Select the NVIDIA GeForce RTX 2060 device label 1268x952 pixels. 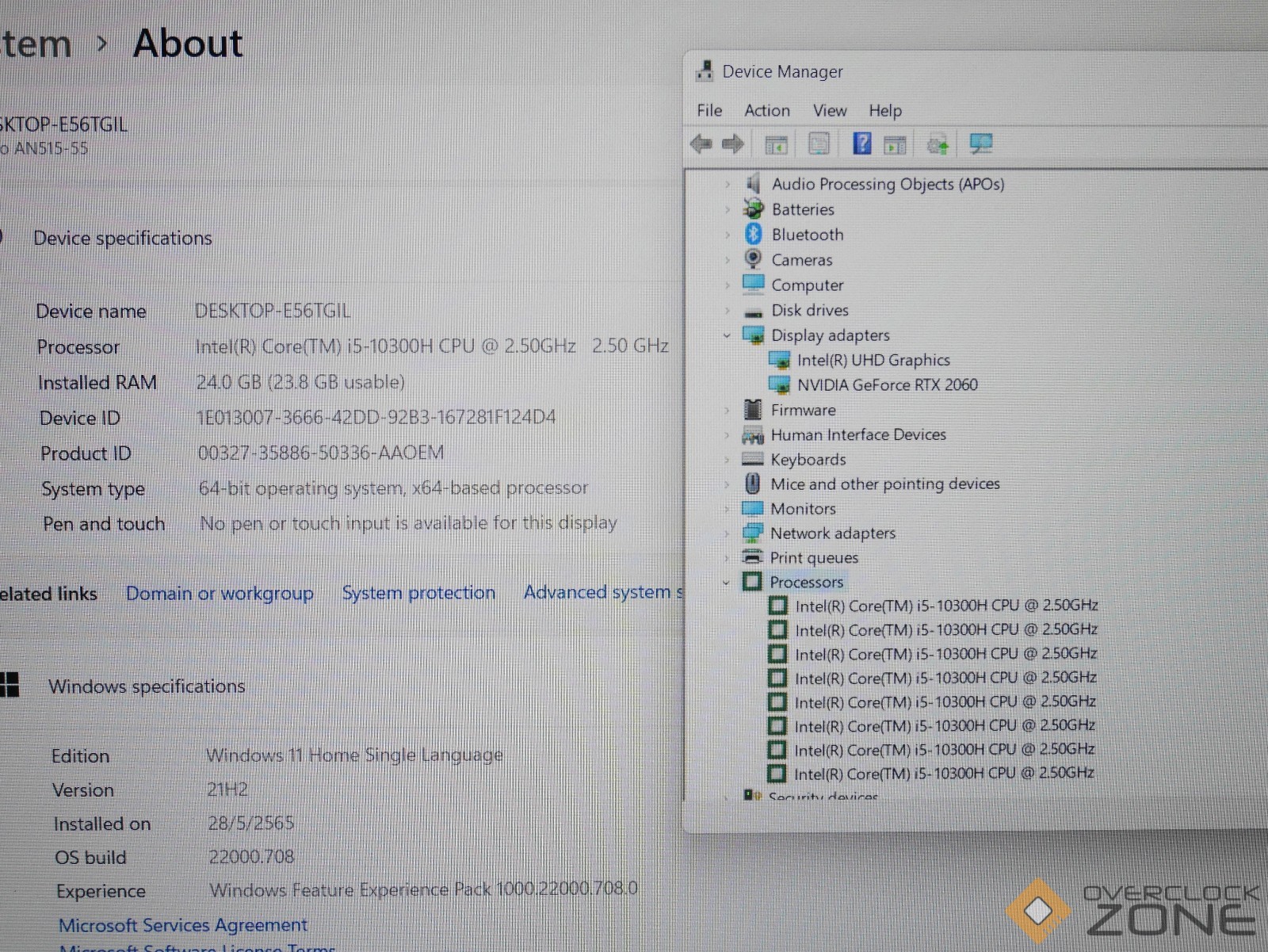[x=888, y=385]
